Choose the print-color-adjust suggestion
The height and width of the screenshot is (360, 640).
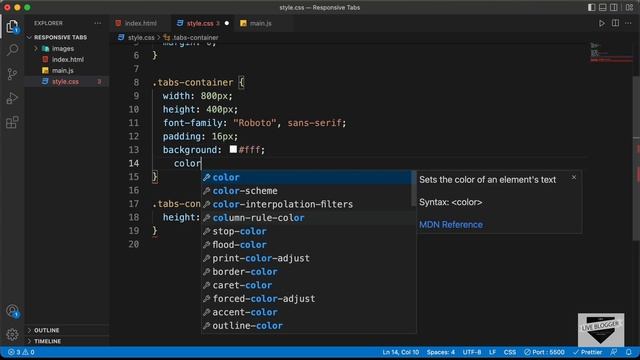tap(307, 258)
